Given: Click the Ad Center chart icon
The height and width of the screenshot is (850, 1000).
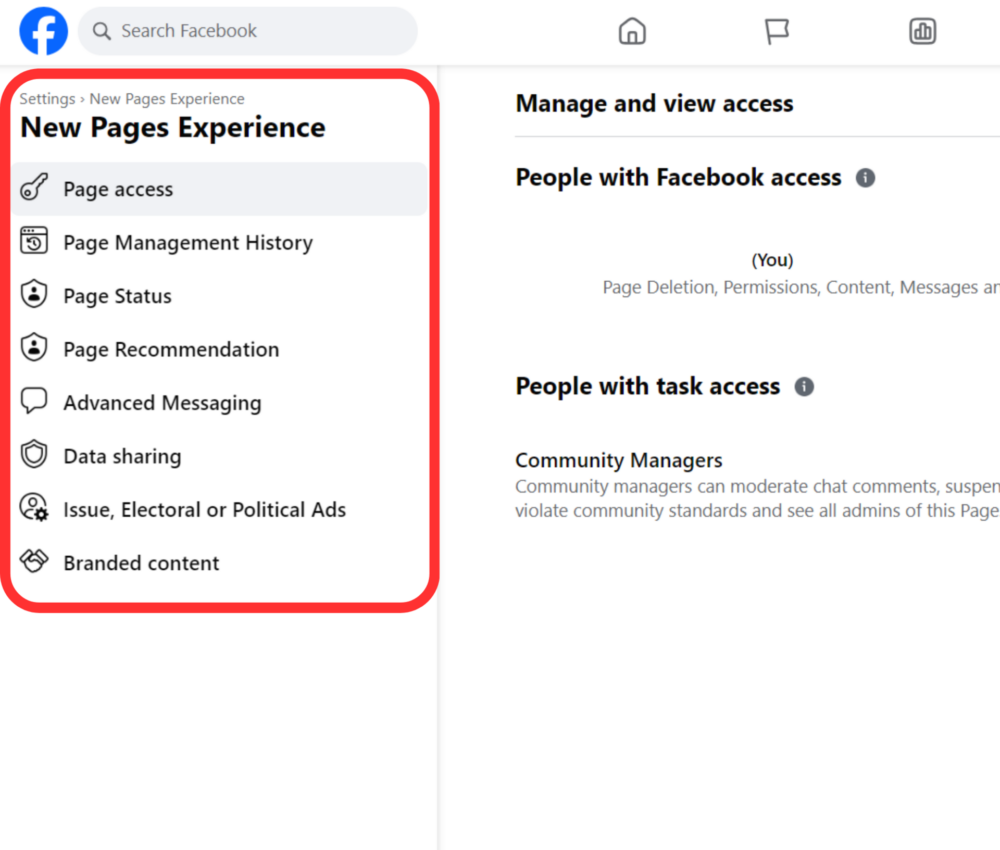Looking at the screenshot, I should point(922,31).
